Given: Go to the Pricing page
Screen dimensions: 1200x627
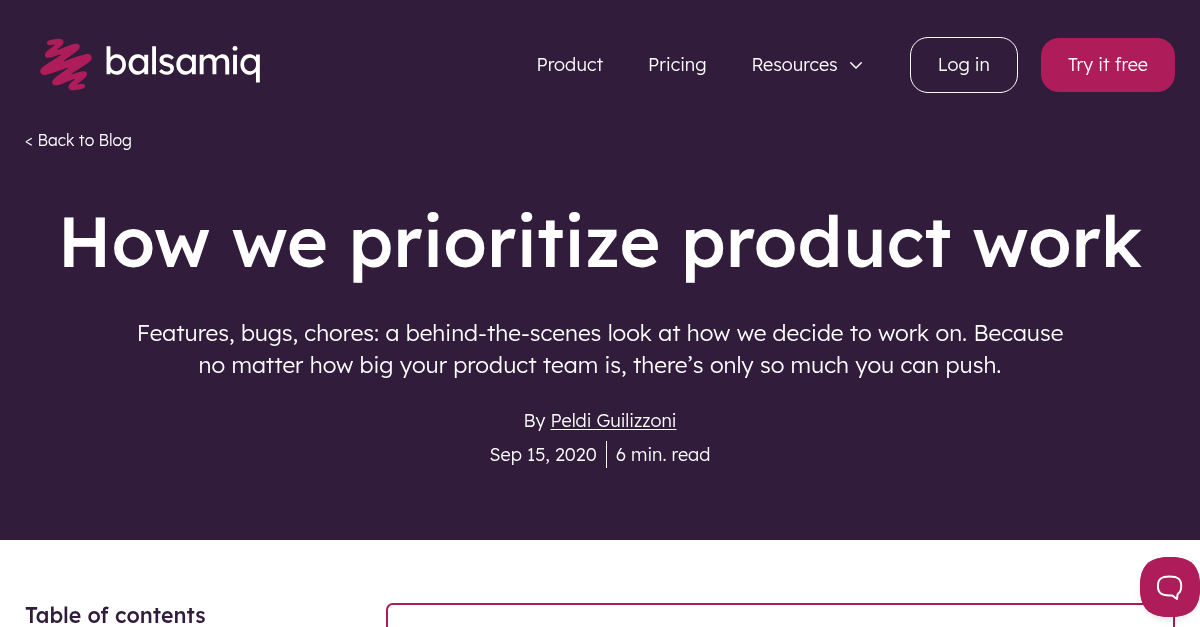Looking at the screenshot, I should click(677, 64).
